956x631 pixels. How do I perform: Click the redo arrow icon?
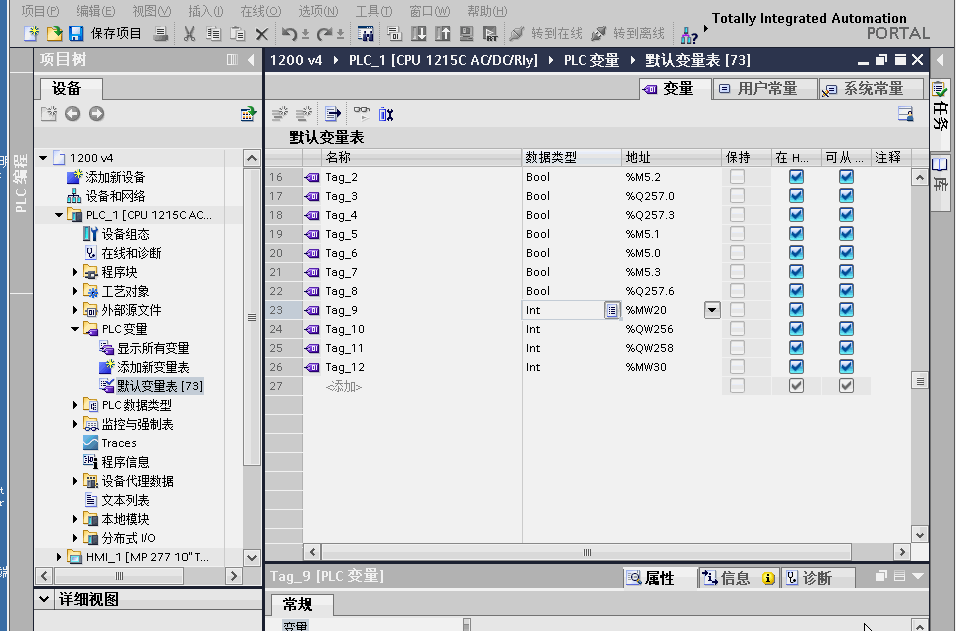(324, 34)
